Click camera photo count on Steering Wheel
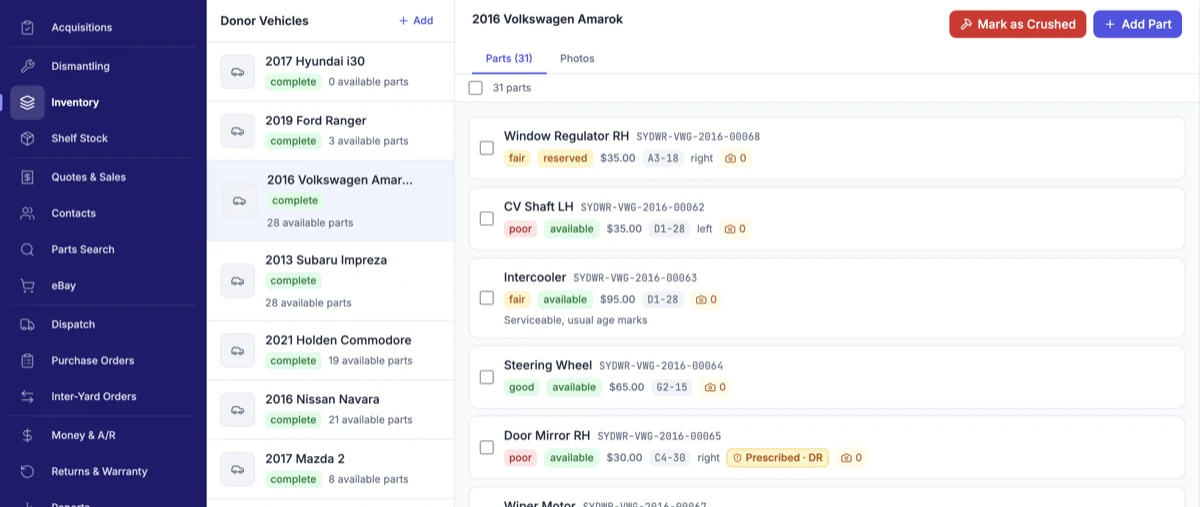1200x507 pixels. (716, 387)
